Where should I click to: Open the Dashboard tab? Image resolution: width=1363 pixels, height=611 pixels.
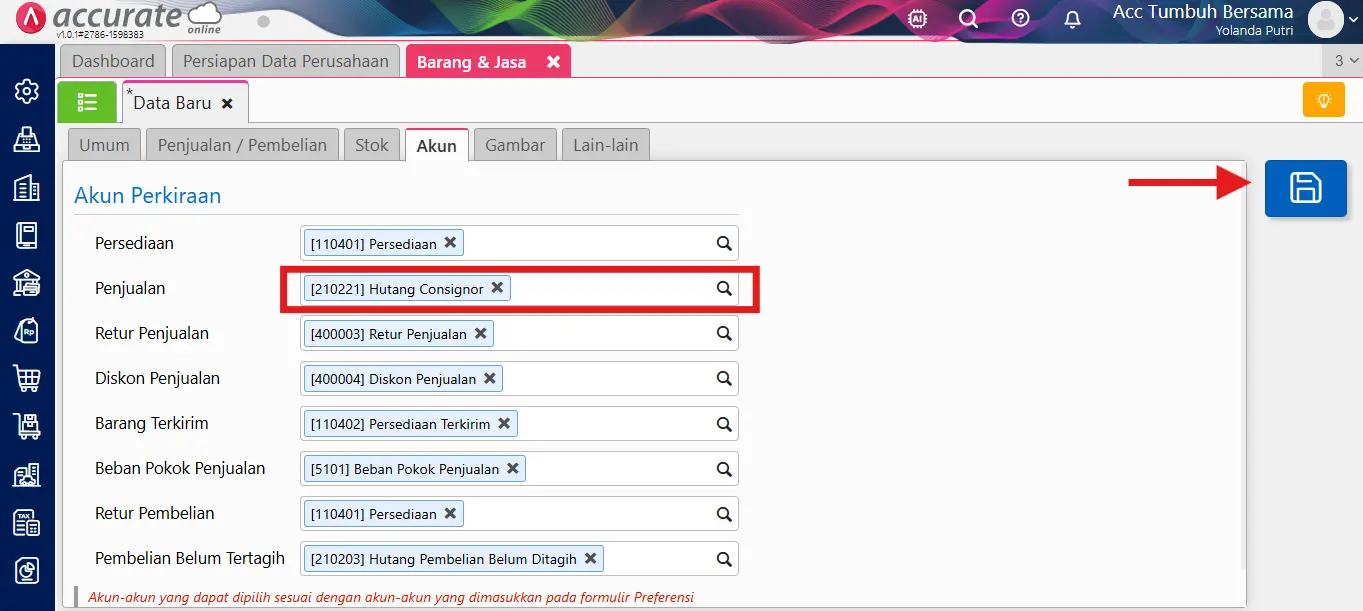tap(113, 62)
